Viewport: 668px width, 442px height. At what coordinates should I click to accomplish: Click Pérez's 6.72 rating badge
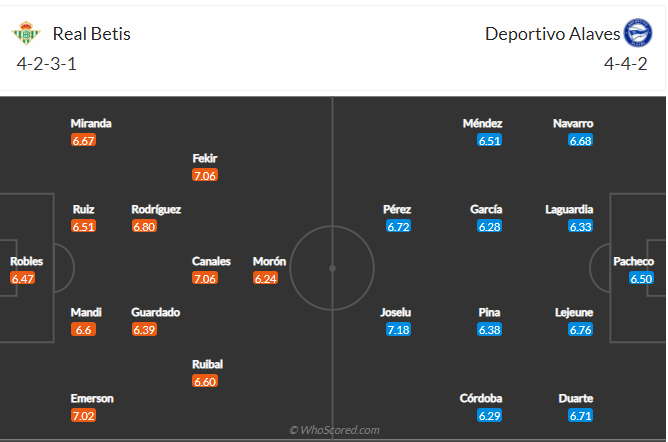click(398, 227)
